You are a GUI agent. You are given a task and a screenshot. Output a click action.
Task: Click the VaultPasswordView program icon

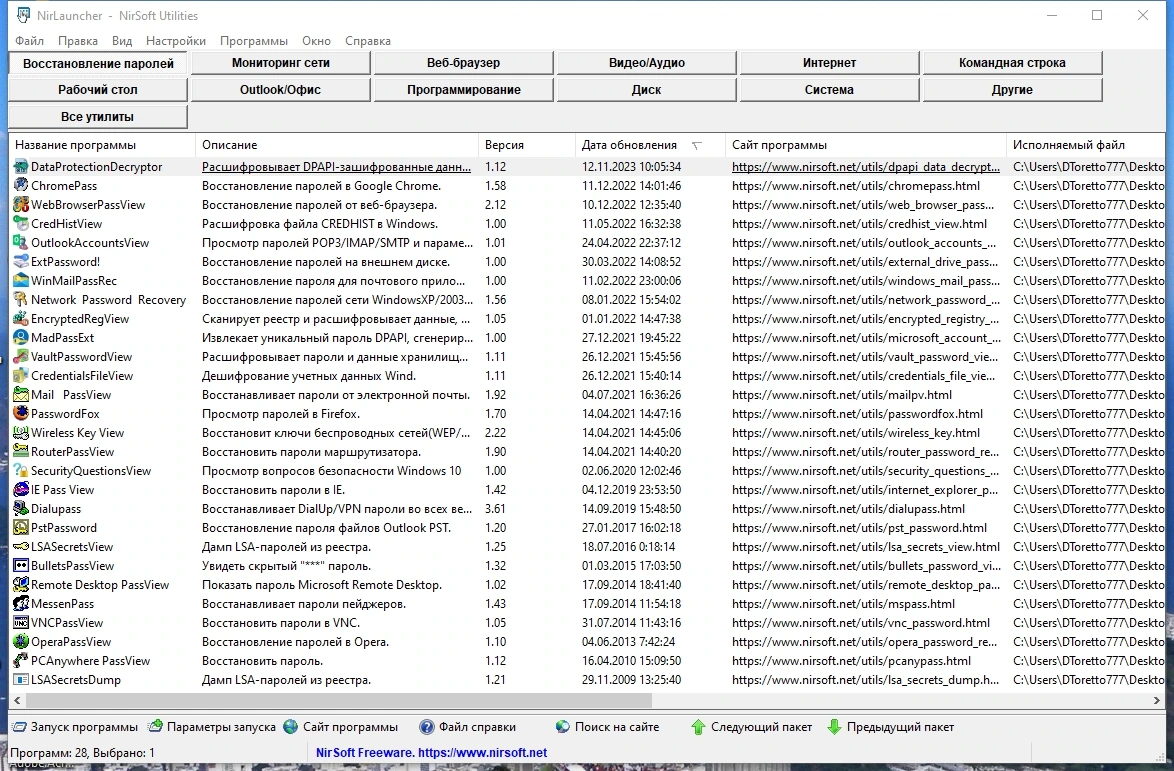coord(21,357)
